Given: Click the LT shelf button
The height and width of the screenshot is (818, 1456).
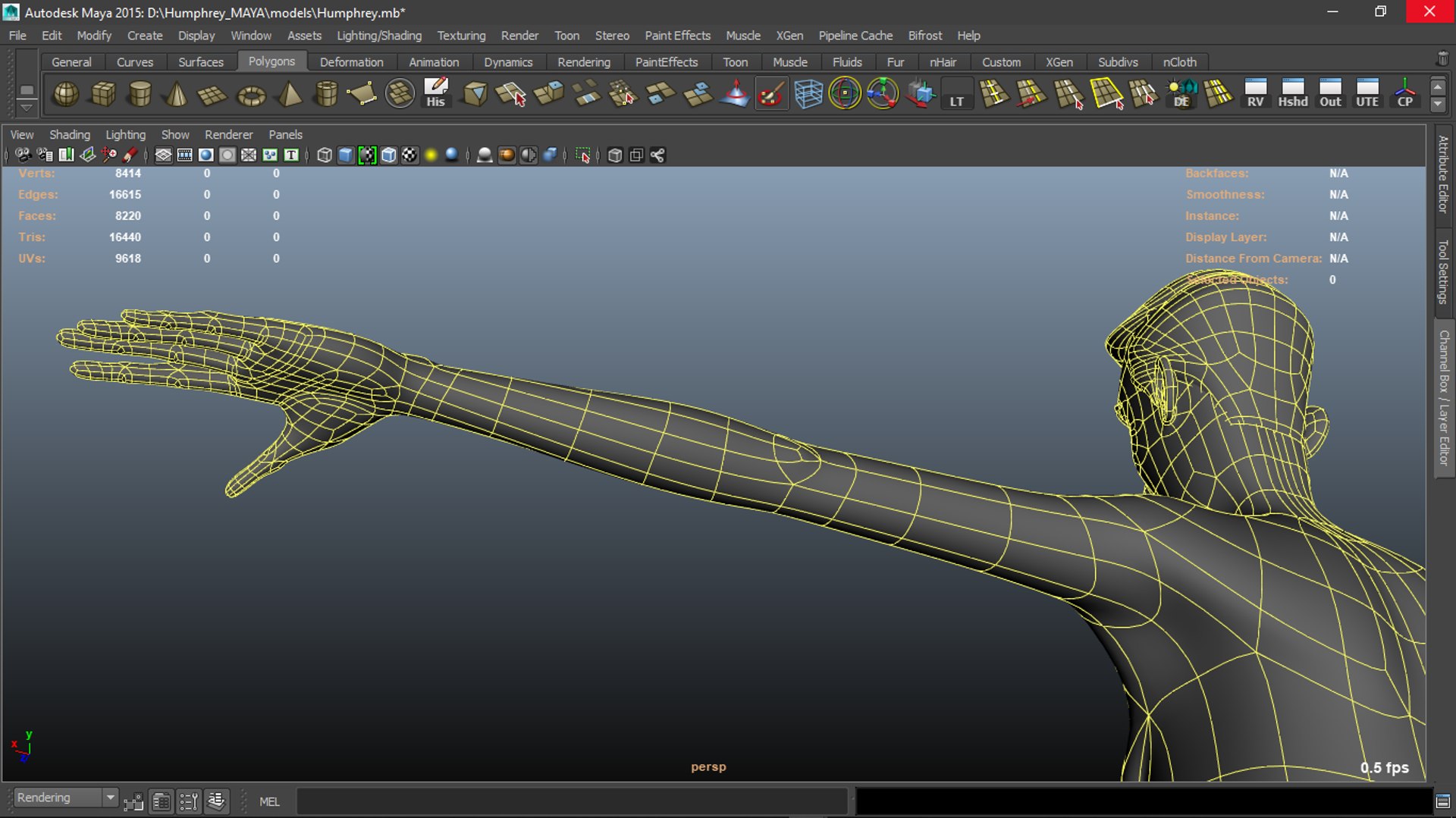Looking at the screenshot, I should (956, 94).
